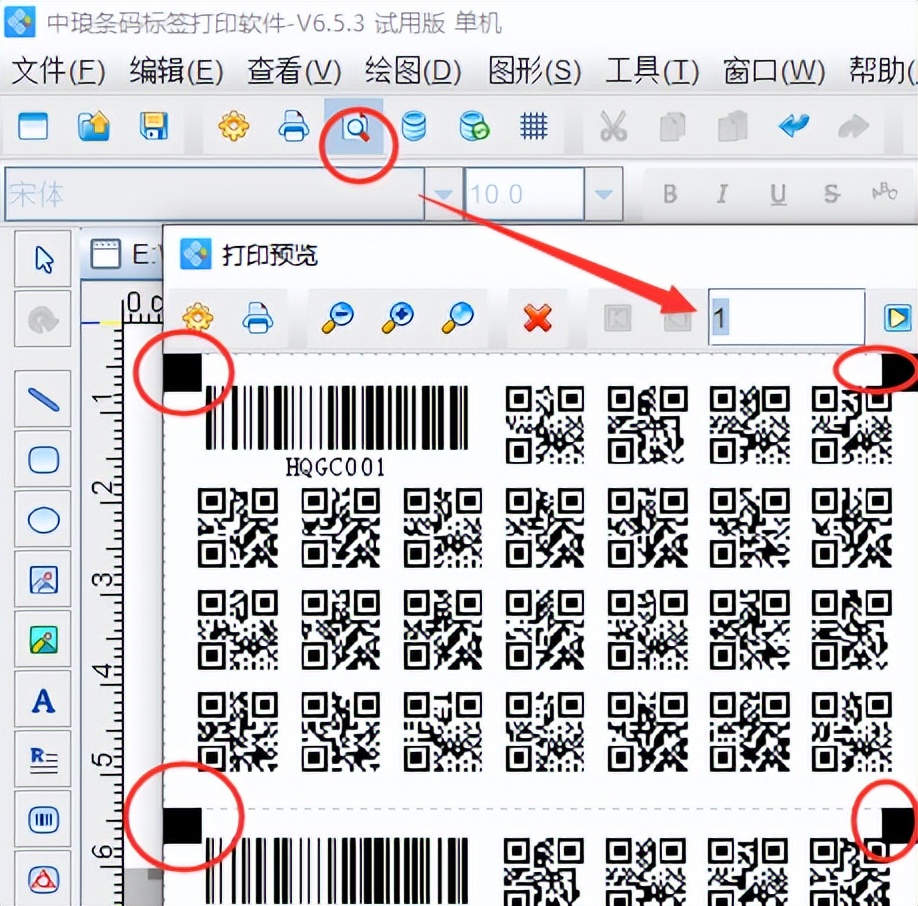Open document settings gear in main toolbar

(234, 126)
